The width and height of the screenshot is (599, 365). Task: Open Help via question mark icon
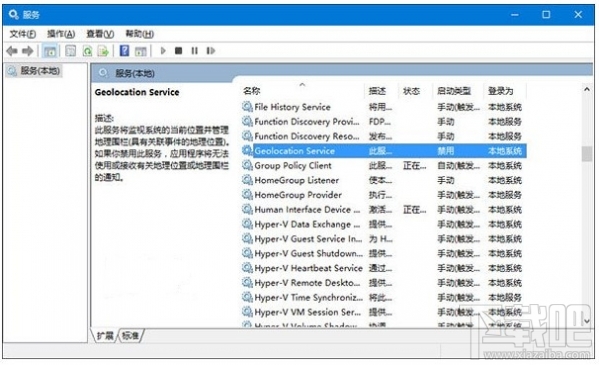click(125, 50)
